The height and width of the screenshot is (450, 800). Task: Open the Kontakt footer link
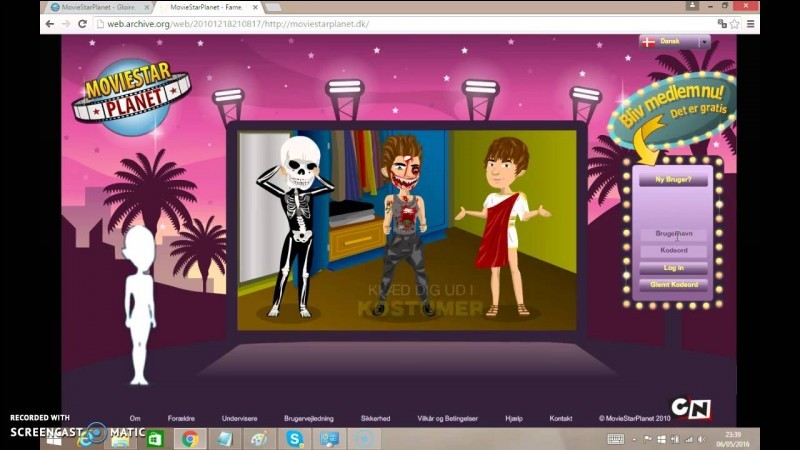(561, 418)
